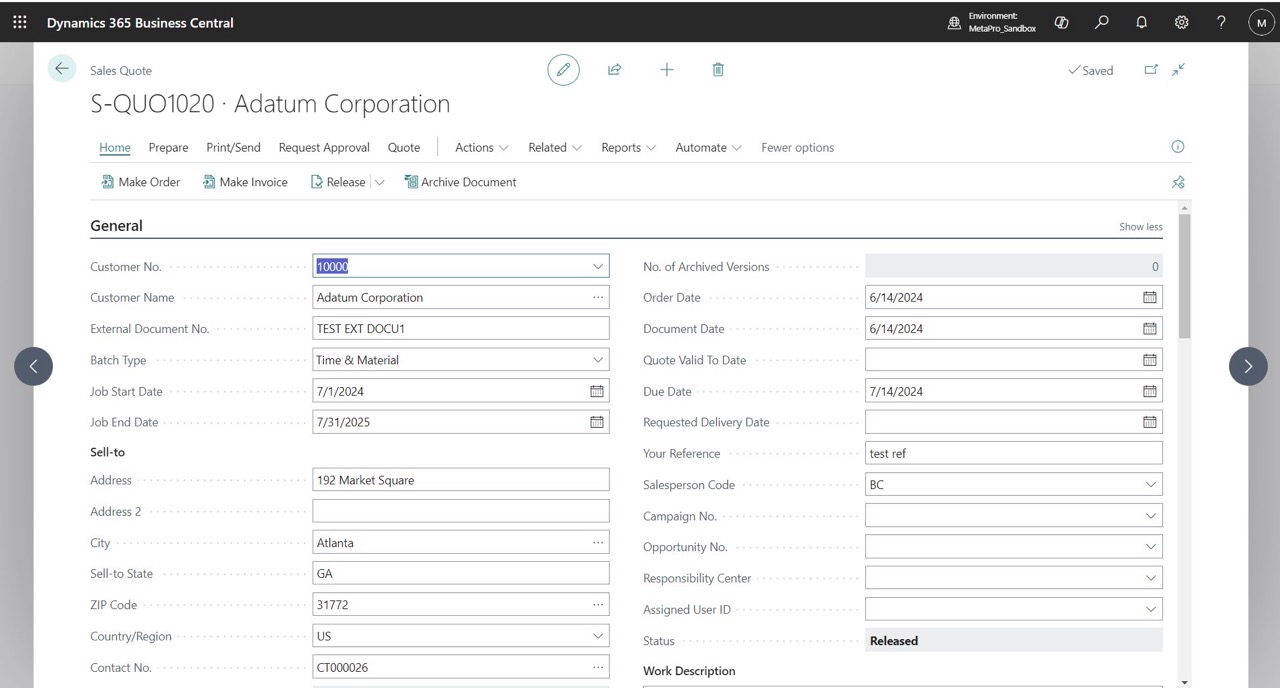This screenshot has width=1280, height=688.
Task: Go to the next record arrow
Action: point(1248,366)
